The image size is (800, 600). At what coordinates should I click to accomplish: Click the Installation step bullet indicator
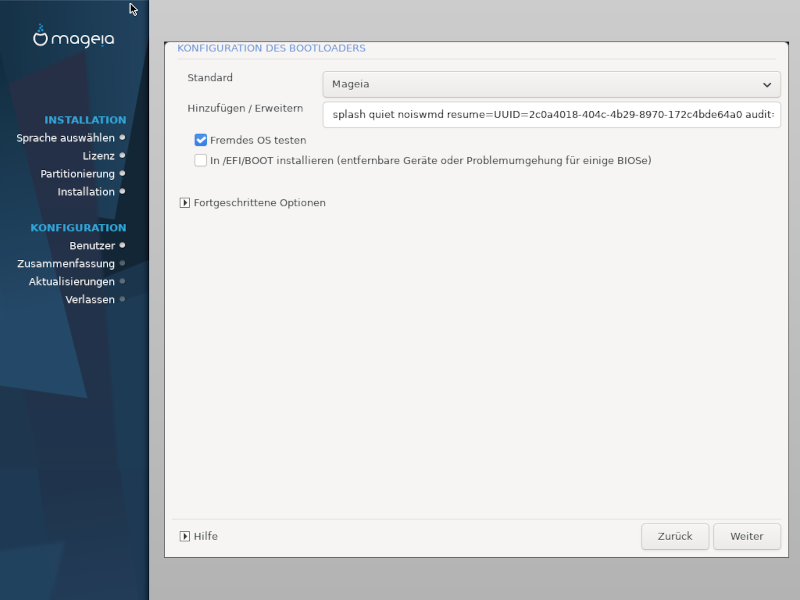(122, 192)
